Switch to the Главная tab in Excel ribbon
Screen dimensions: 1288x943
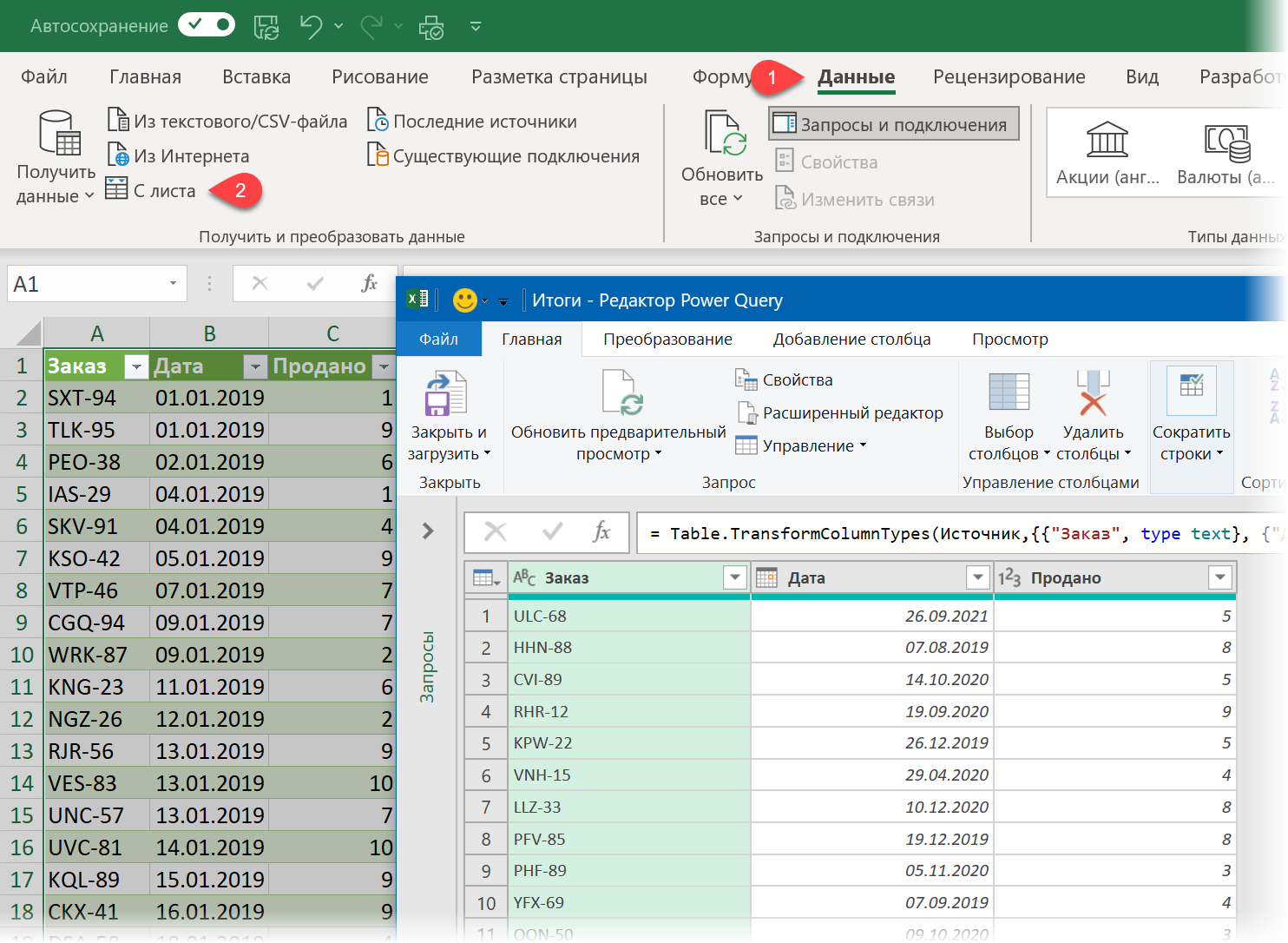coord(145,76)
